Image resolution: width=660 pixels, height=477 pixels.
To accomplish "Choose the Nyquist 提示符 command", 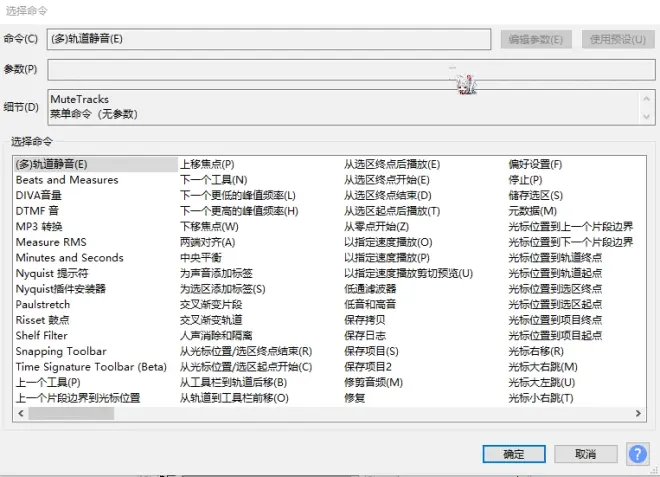I will coord(52,273).
